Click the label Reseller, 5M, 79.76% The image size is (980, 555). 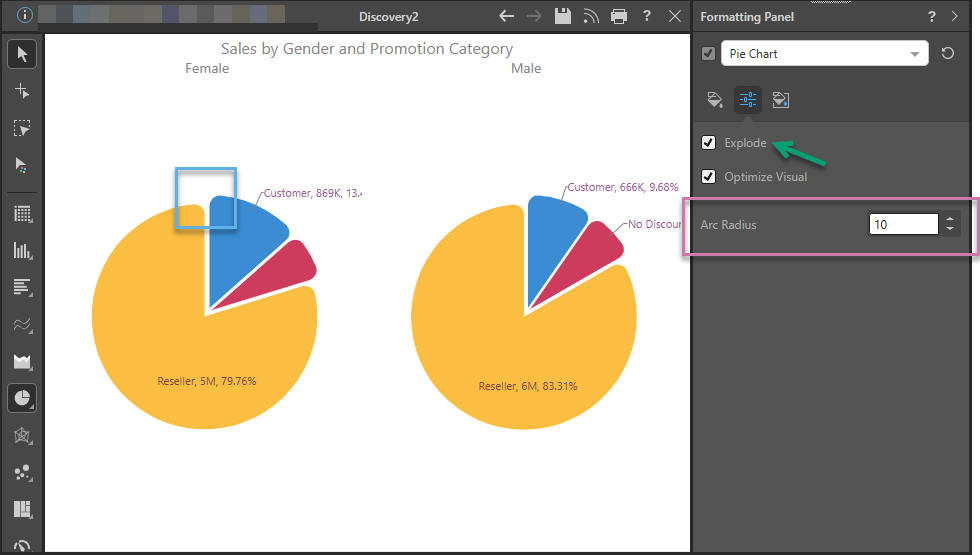coord(207,381)
